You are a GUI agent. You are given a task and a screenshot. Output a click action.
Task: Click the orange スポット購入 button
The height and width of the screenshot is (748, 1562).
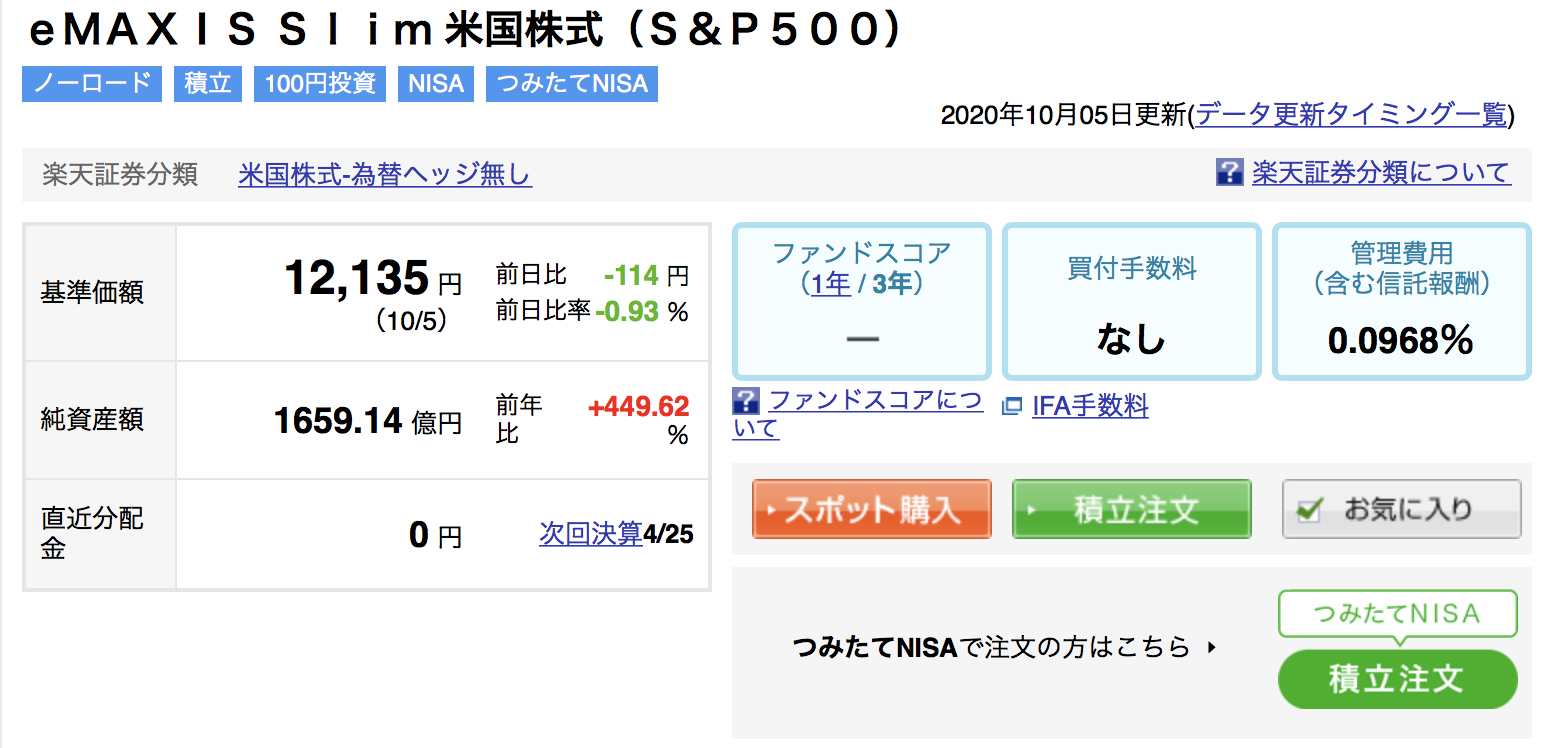click(872, 509)
